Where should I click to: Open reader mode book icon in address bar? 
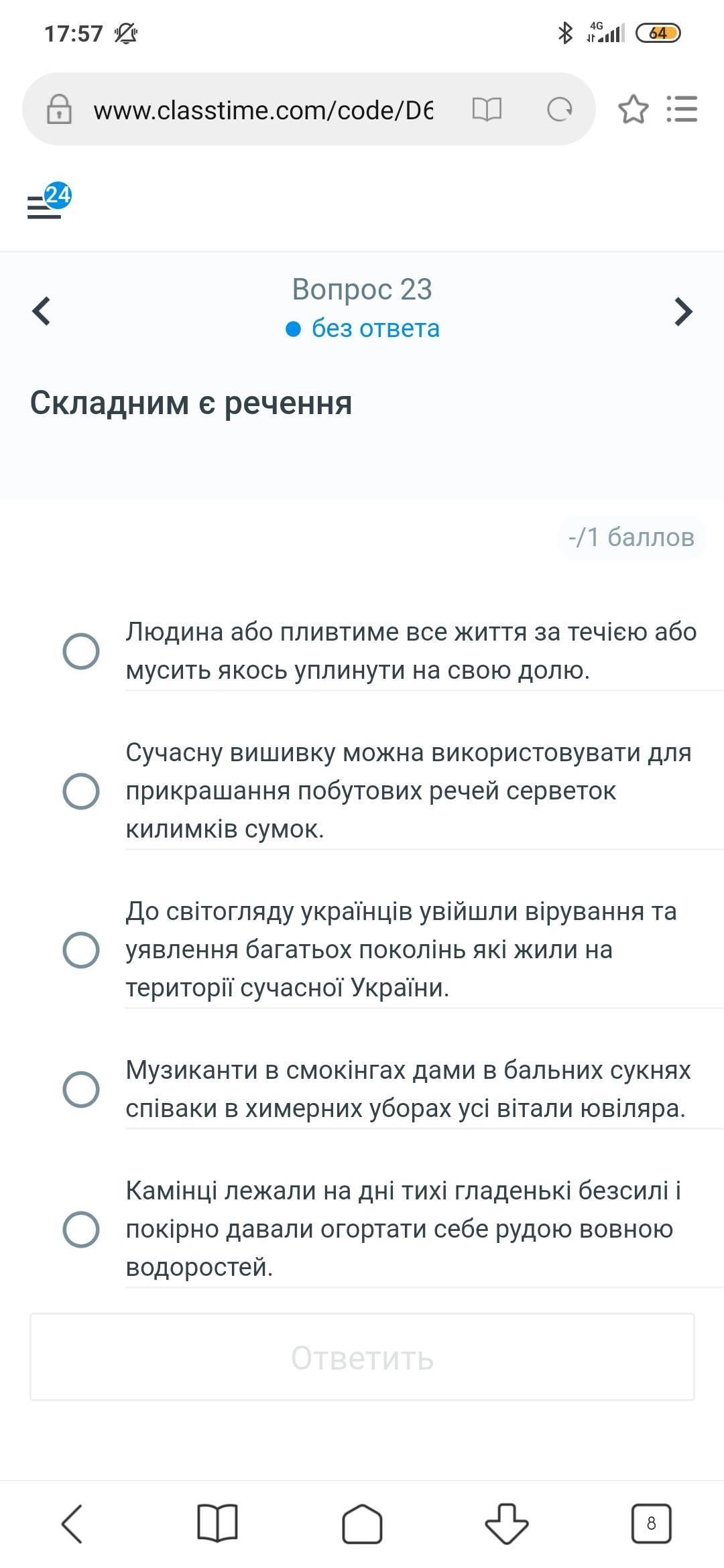point(487,109)
